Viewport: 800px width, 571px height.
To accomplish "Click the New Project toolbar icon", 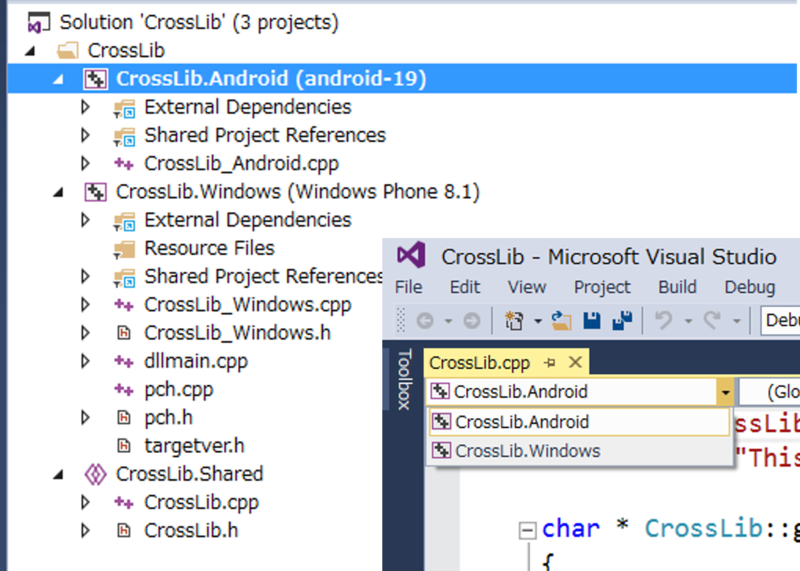I will 514,321.
